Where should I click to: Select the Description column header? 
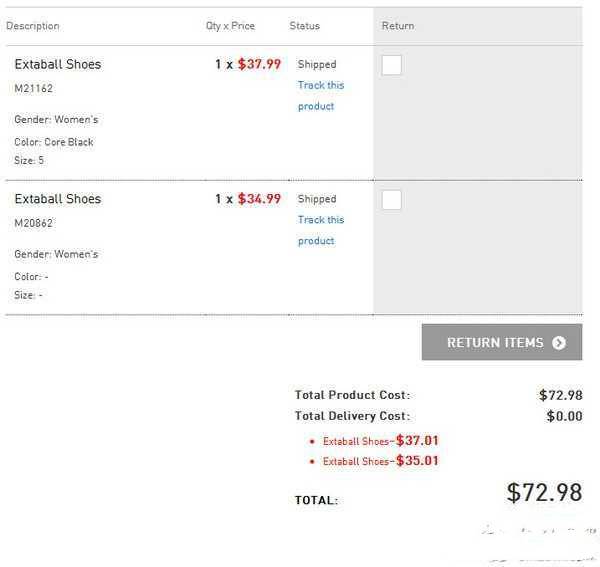click(33, 26)
